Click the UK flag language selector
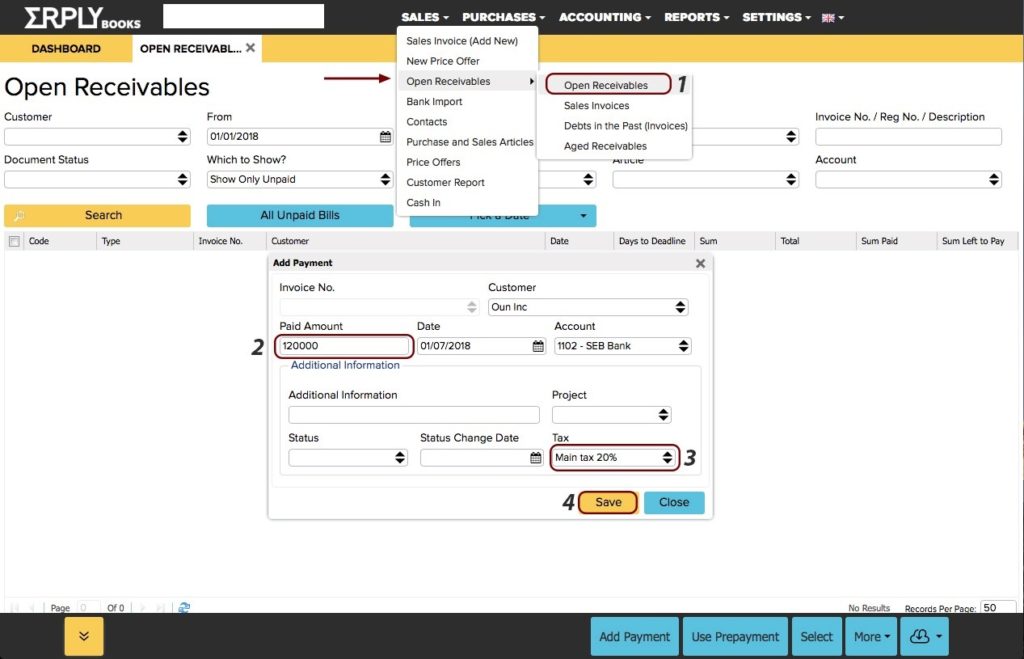This screenshot has width=1024, height=659. click(826, 16)
